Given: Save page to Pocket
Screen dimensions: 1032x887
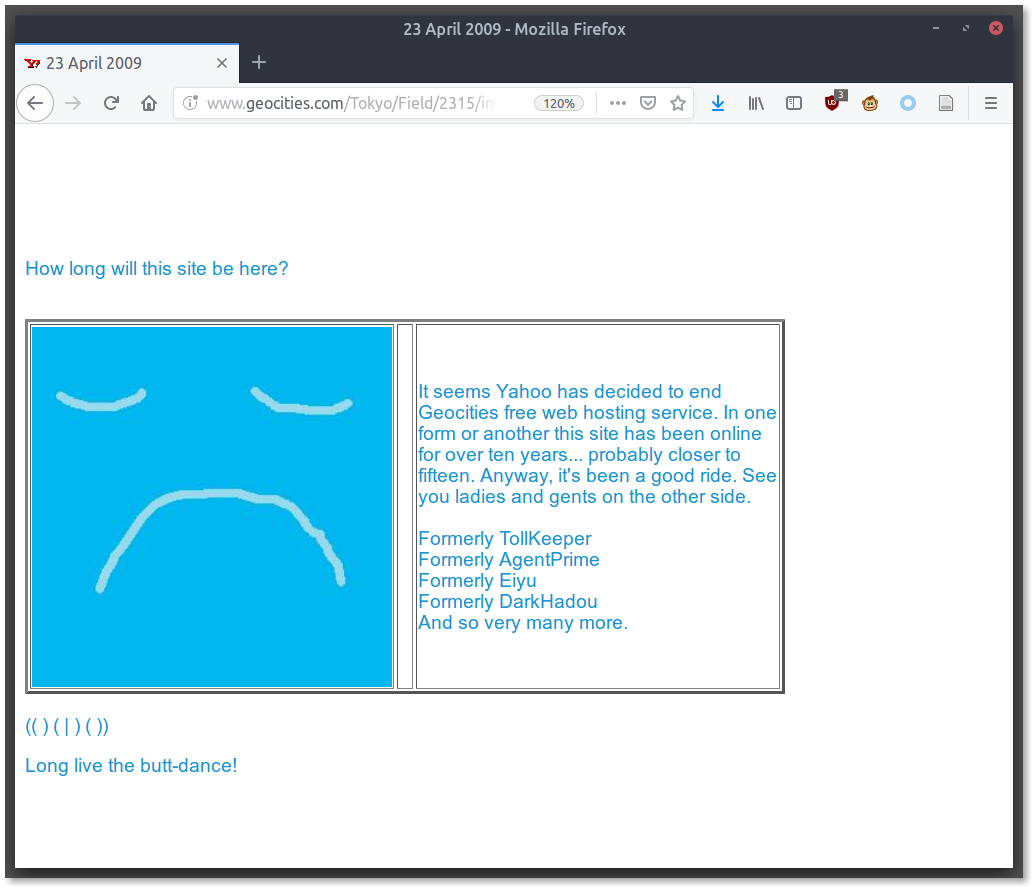Looking at the screenshot, I should (x=648, y=103).
